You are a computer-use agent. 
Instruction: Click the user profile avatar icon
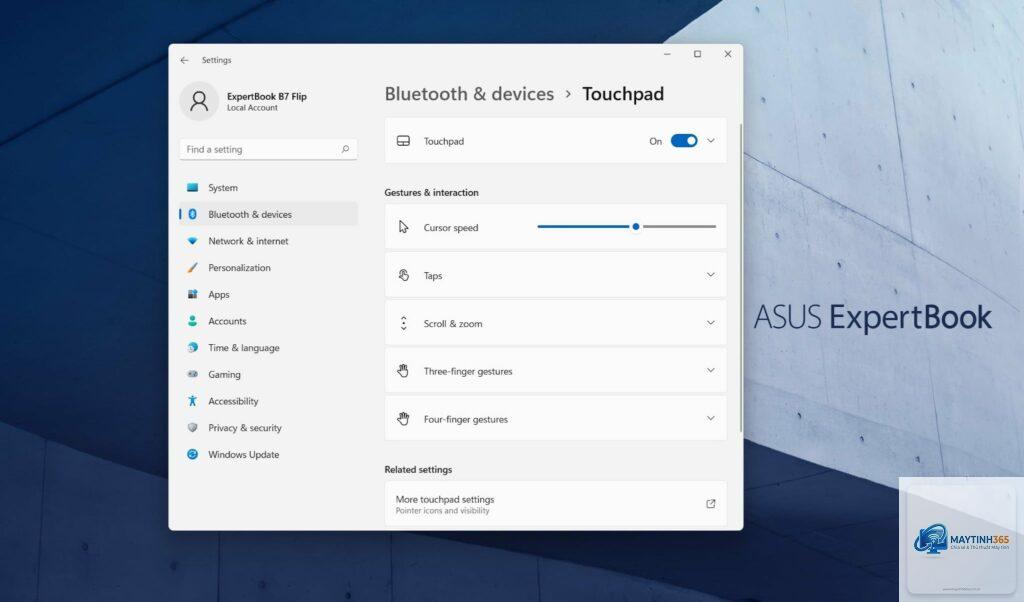[x=199, y=101]
